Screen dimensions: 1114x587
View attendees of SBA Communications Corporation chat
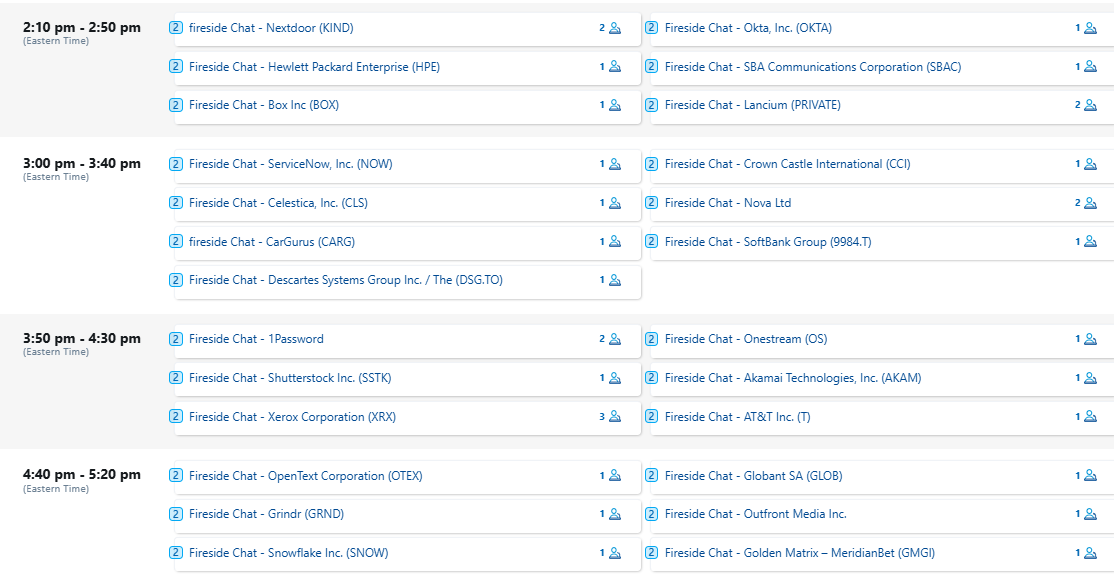click(1091, 67)
